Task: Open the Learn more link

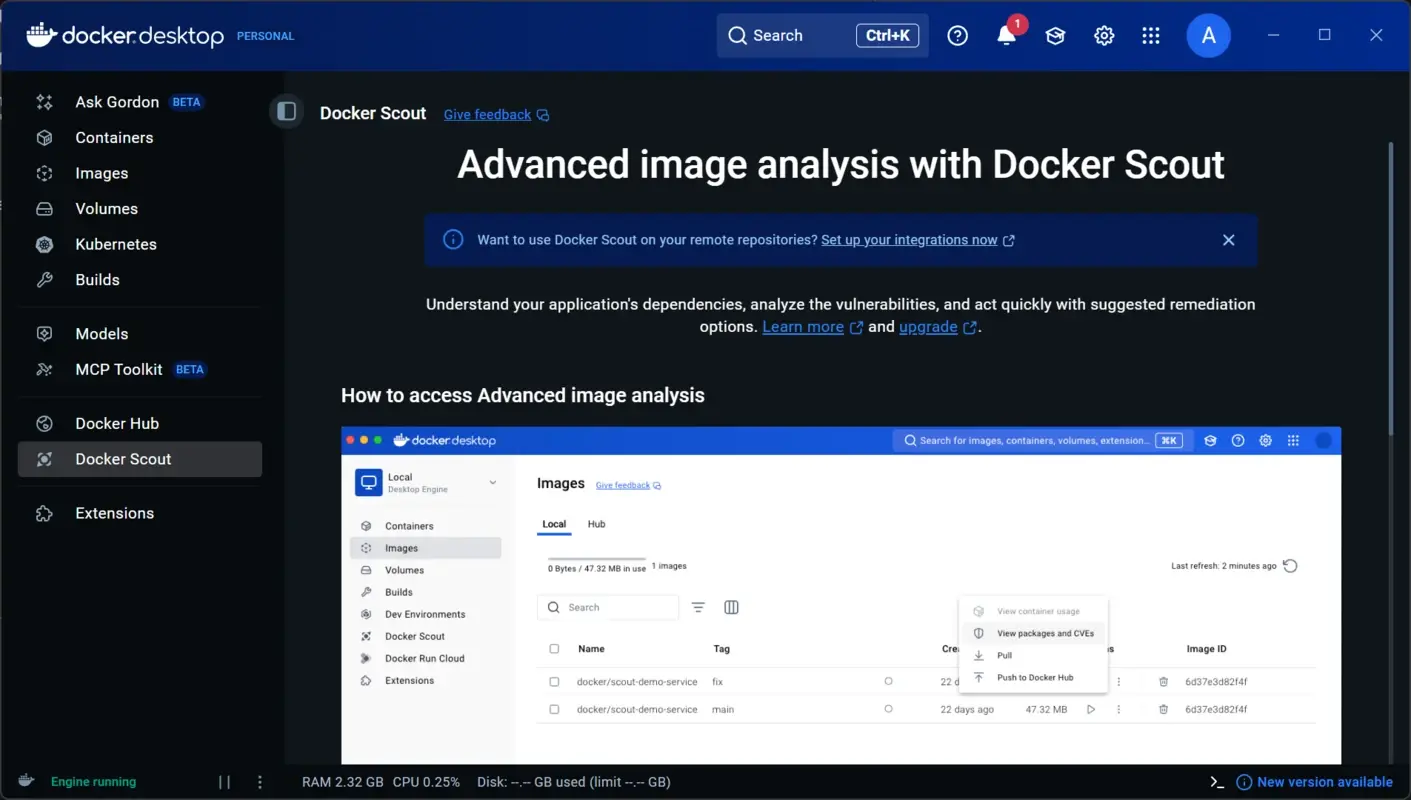Action: (x=803, y=326)
